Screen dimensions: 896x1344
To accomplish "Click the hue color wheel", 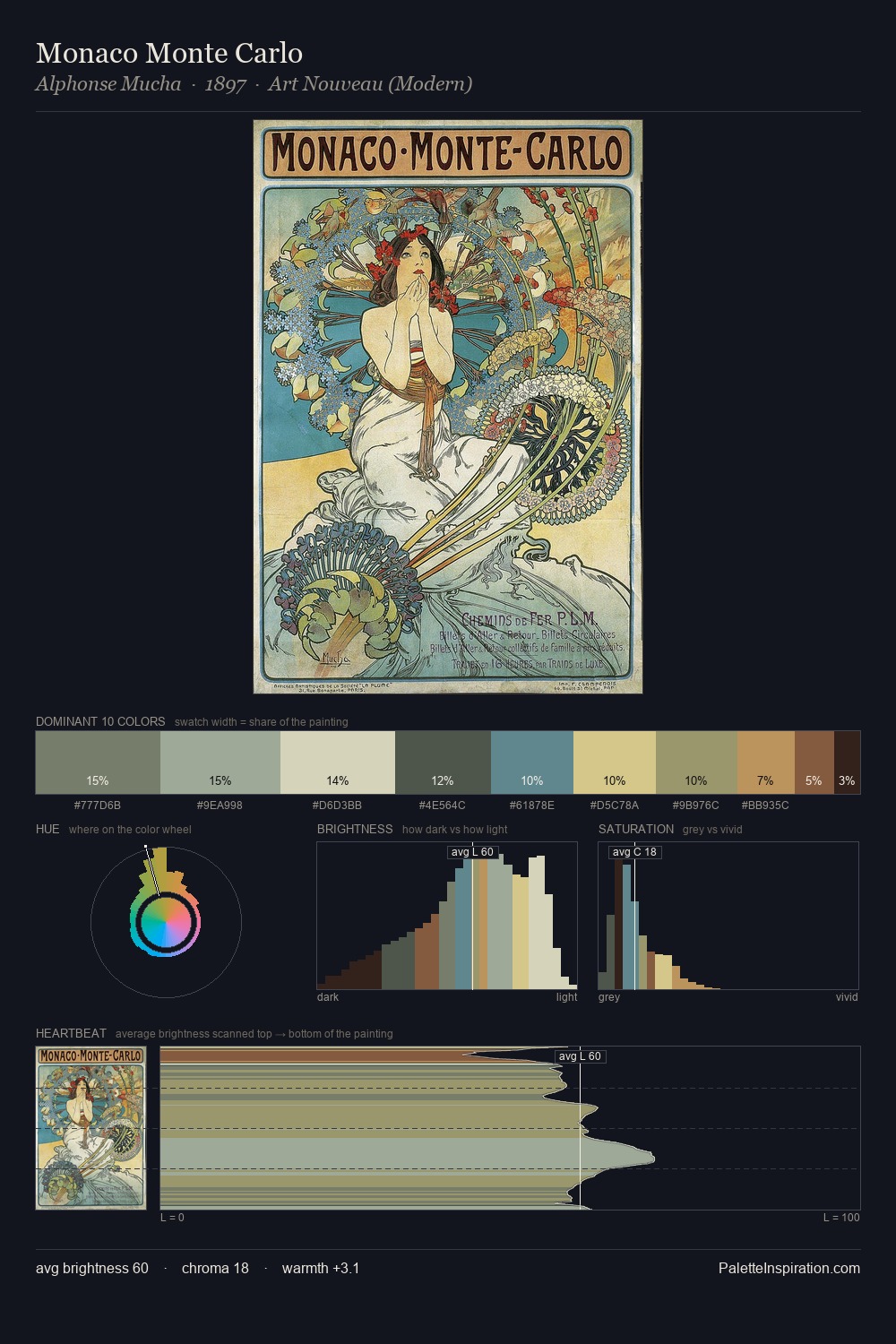I will pos(166,922).
